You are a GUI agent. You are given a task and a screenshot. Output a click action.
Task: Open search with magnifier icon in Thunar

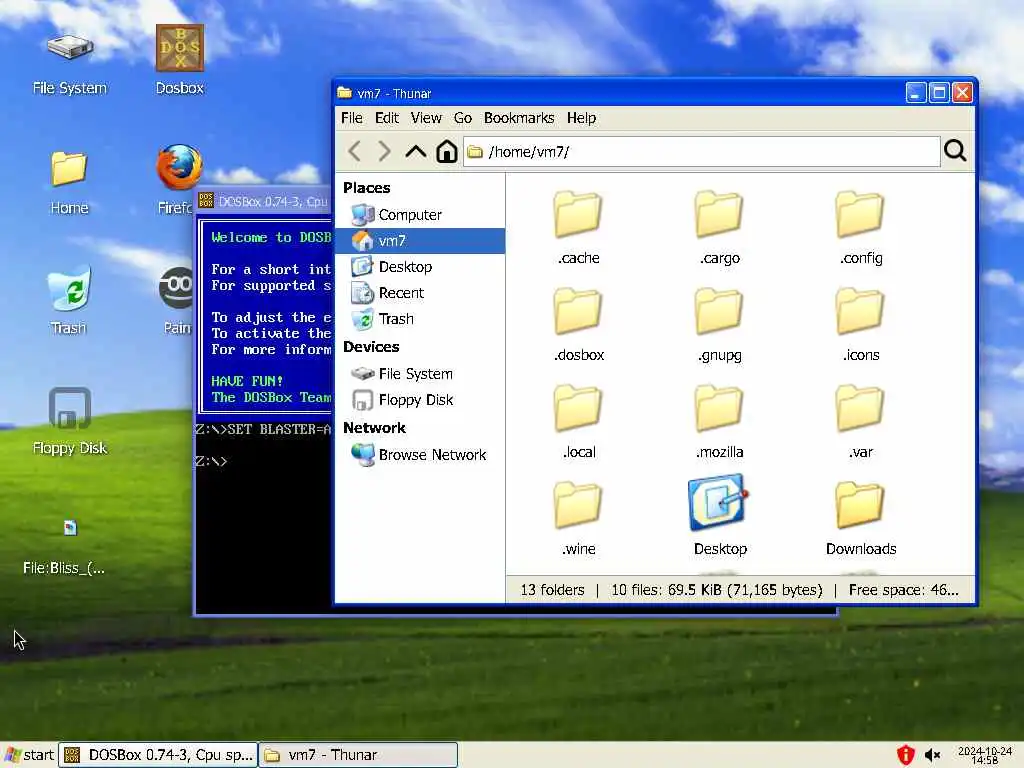pos(955,151)
